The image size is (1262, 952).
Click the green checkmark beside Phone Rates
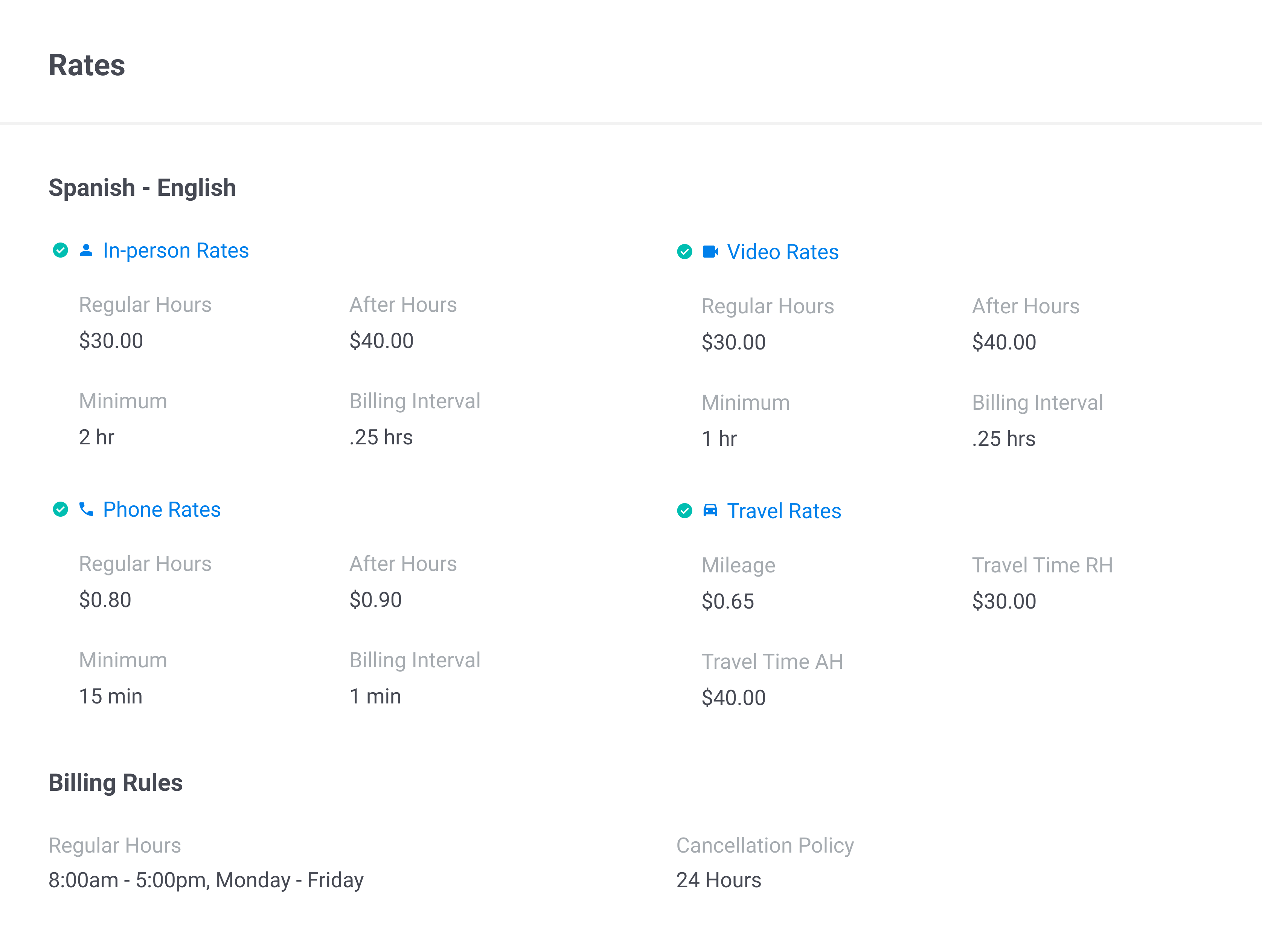(61, 510)
